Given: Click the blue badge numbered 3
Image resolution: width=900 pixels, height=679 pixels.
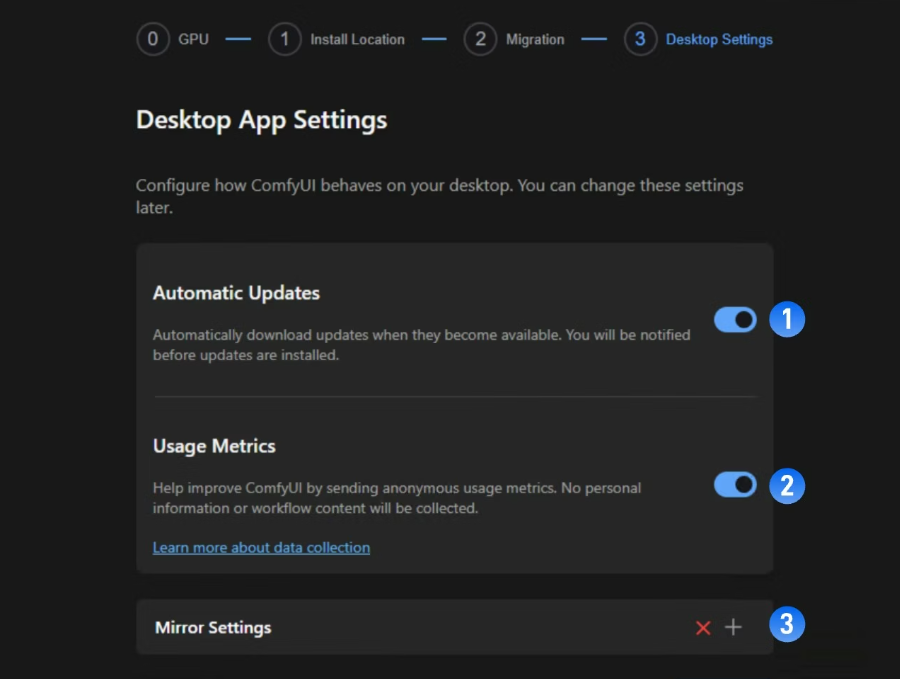Looking at the screenshot, I should (787, 625).
